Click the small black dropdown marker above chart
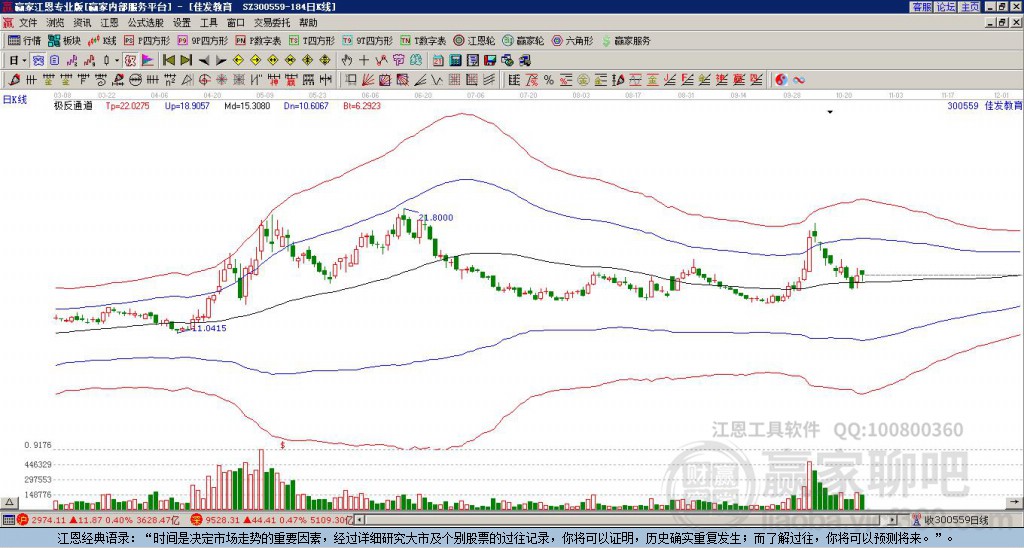 (x=830, y=112)
